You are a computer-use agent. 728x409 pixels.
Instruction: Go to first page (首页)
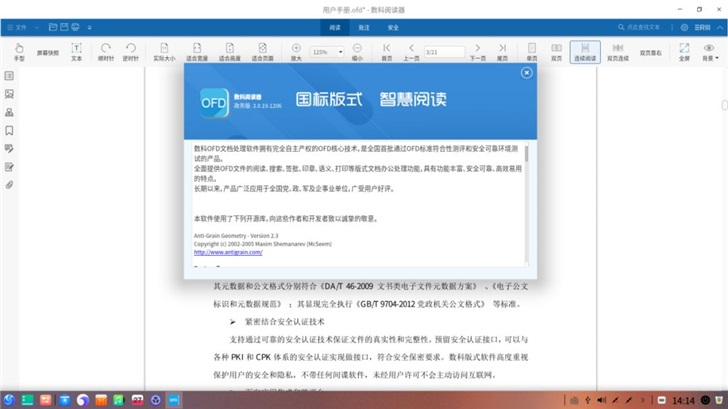387,52
